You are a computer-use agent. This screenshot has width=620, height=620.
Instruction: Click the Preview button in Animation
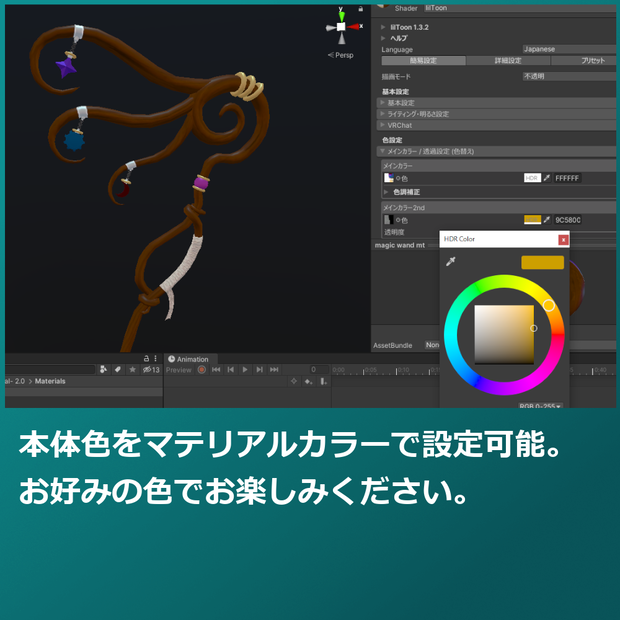179,370
